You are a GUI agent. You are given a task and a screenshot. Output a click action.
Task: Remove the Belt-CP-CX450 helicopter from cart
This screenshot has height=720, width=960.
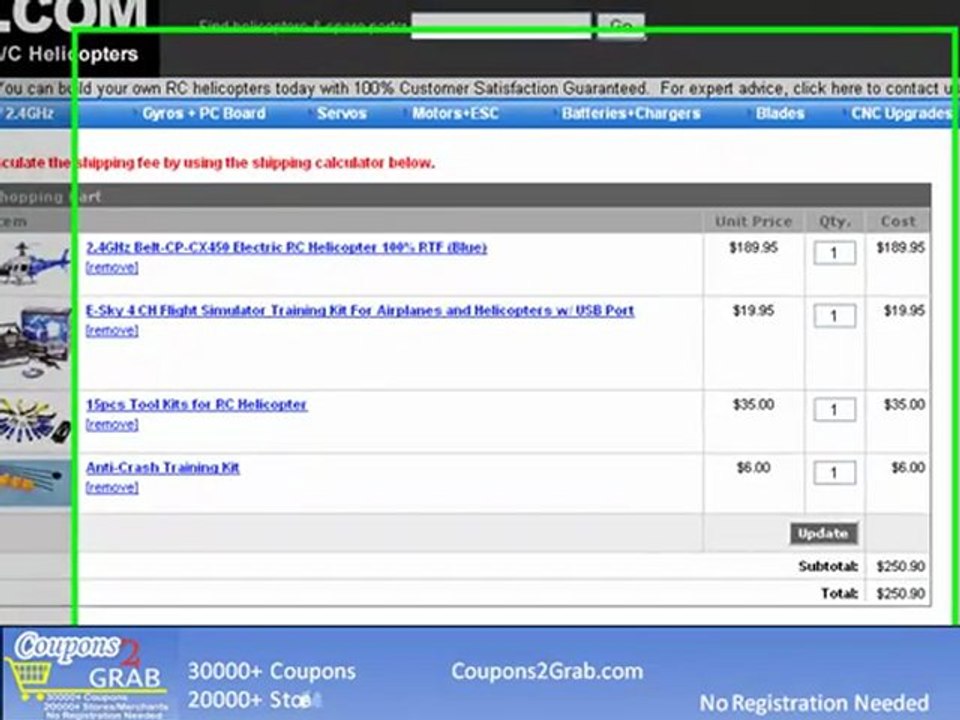click(x=112, y=268)
